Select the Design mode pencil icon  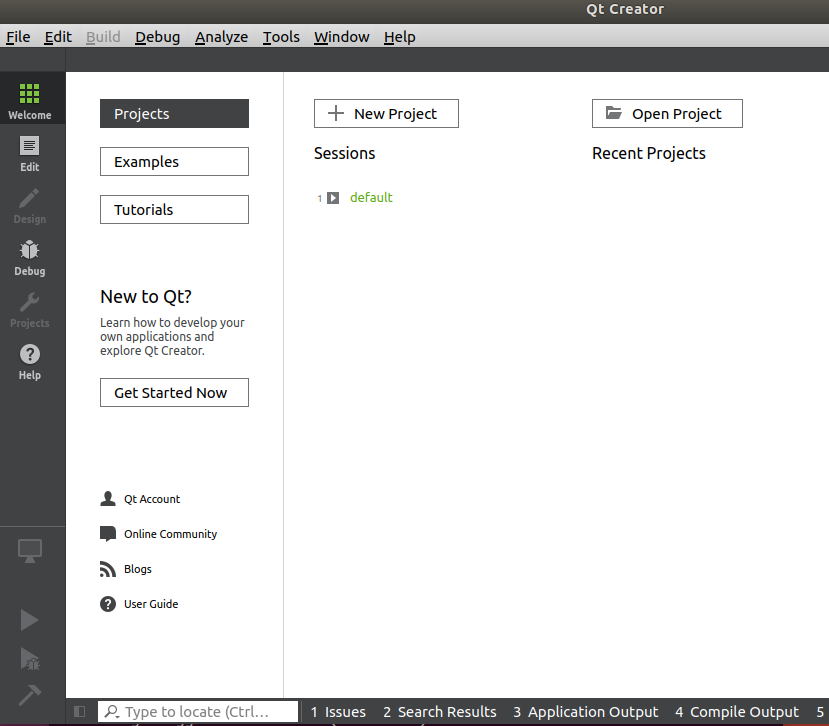29,199
